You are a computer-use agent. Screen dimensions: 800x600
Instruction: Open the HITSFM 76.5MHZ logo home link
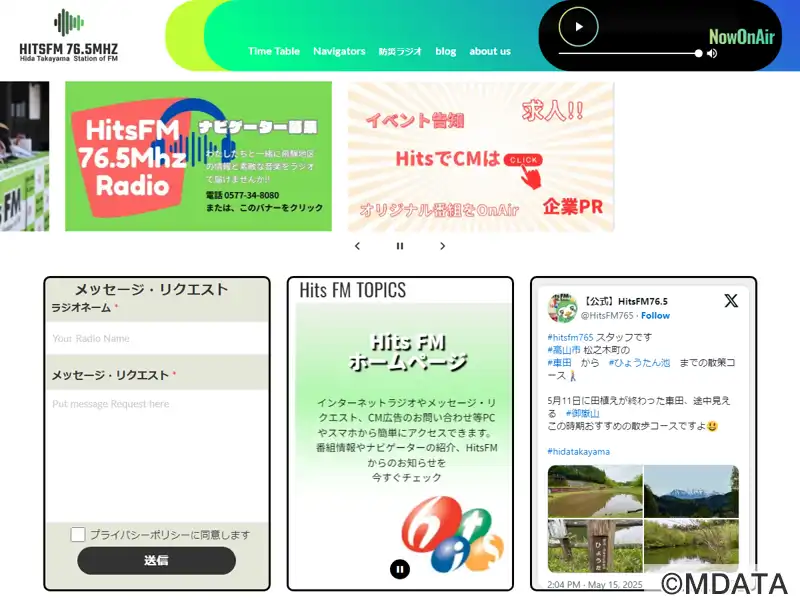point(68,35)
